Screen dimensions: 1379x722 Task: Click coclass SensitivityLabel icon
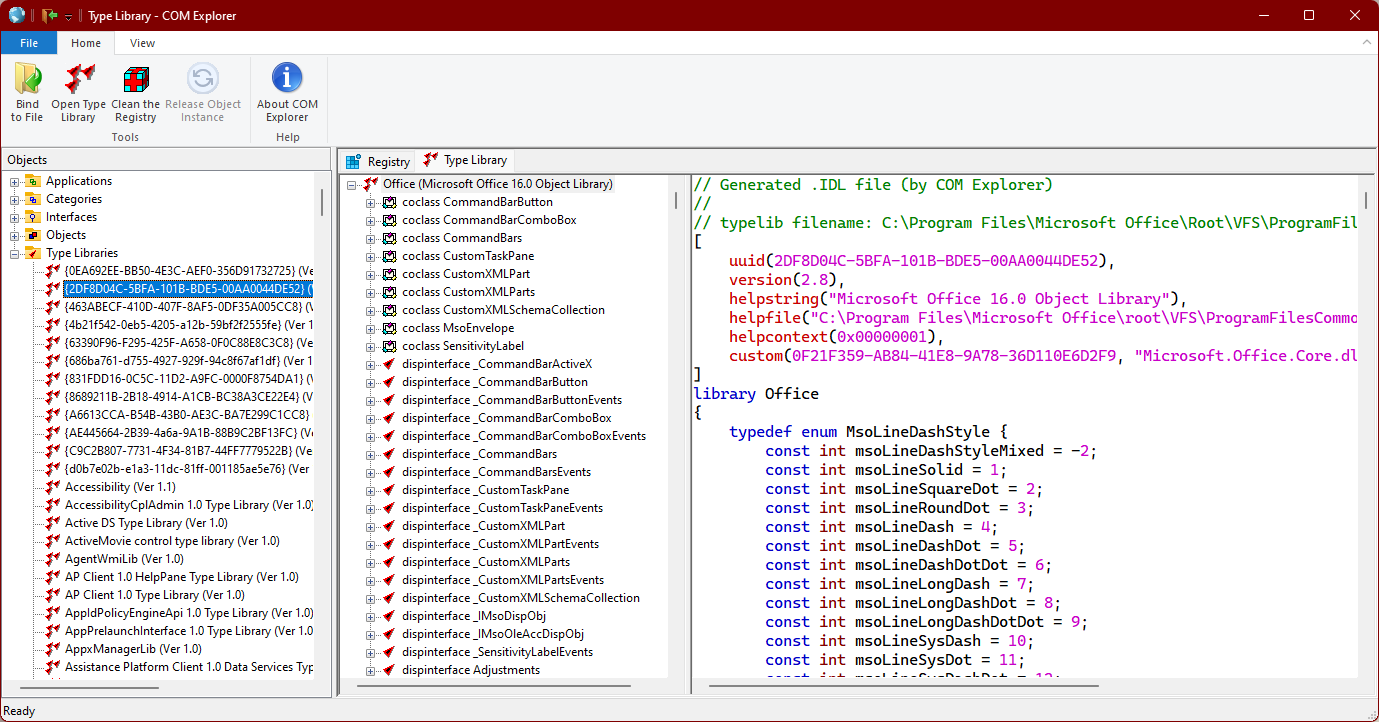point(390,346)
